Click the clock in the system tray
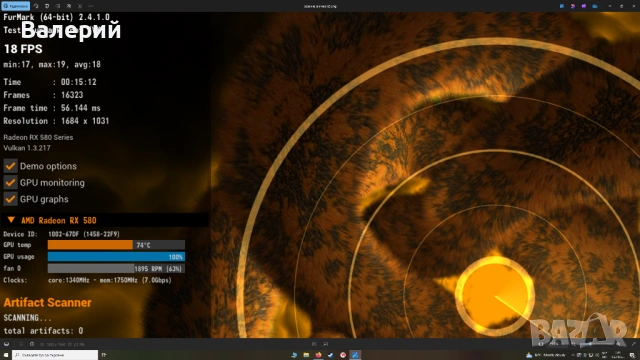This screenshot has height=360, width=640. click(x=618, y=355)
